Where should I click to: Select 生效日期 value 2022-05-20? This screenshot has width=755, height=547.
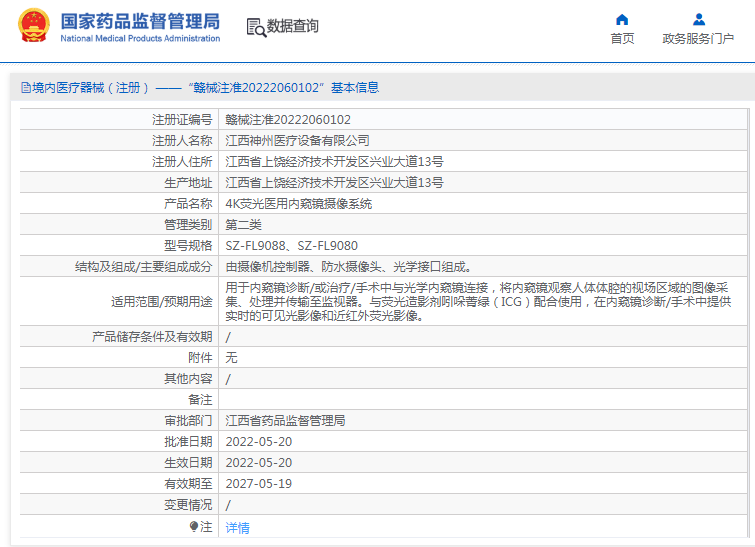(x=259, y=463)
